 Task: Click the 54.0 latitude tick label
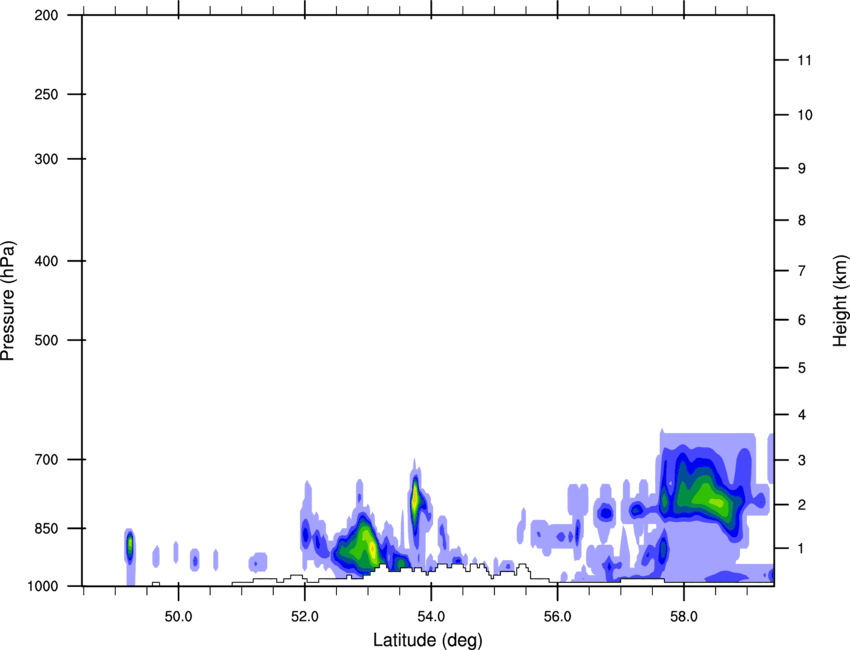tap(431, 617)
